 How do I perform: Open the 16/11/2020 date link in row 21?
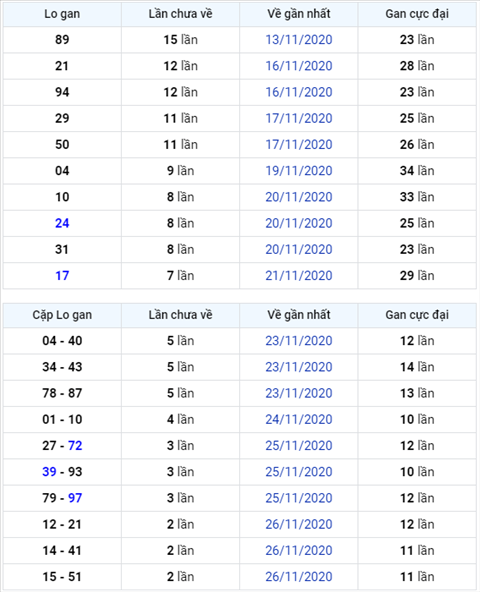point(299,66)
